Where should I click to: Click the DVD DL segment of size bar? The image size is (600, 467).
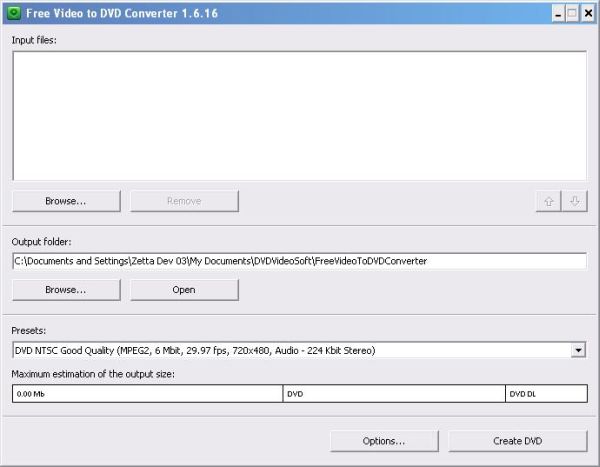546,394
